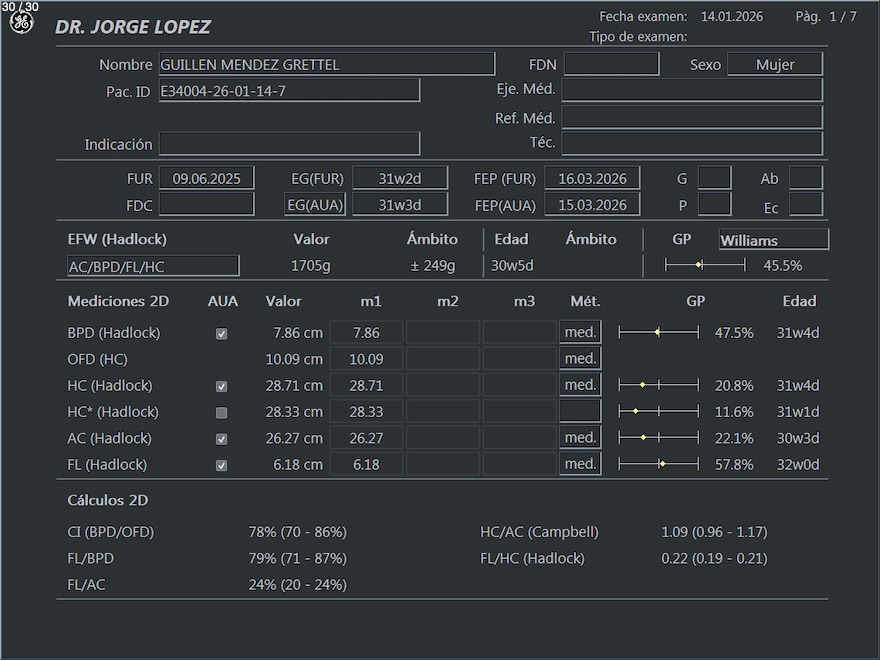The height and width of the screenshot is (660, 880).
Task: Open the FL (Hadlock) 'med.' method selector
Action: 580,464
